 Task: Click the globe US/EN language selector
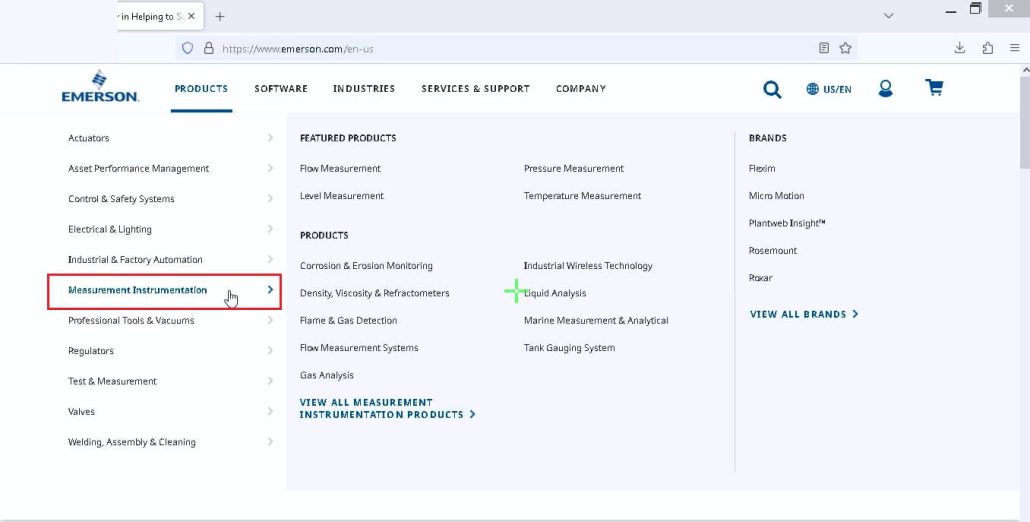coord(828,89)
